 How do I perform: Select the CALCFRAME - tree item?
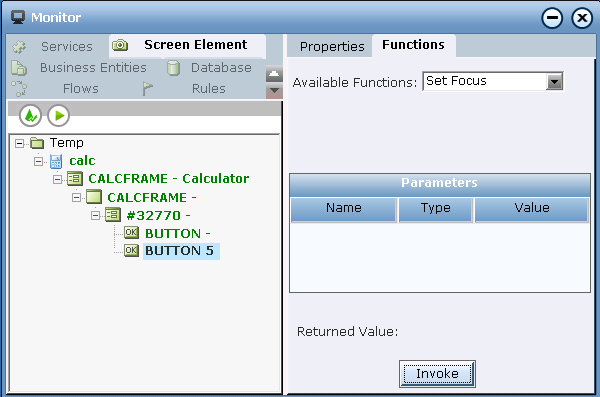coord(152,198)
